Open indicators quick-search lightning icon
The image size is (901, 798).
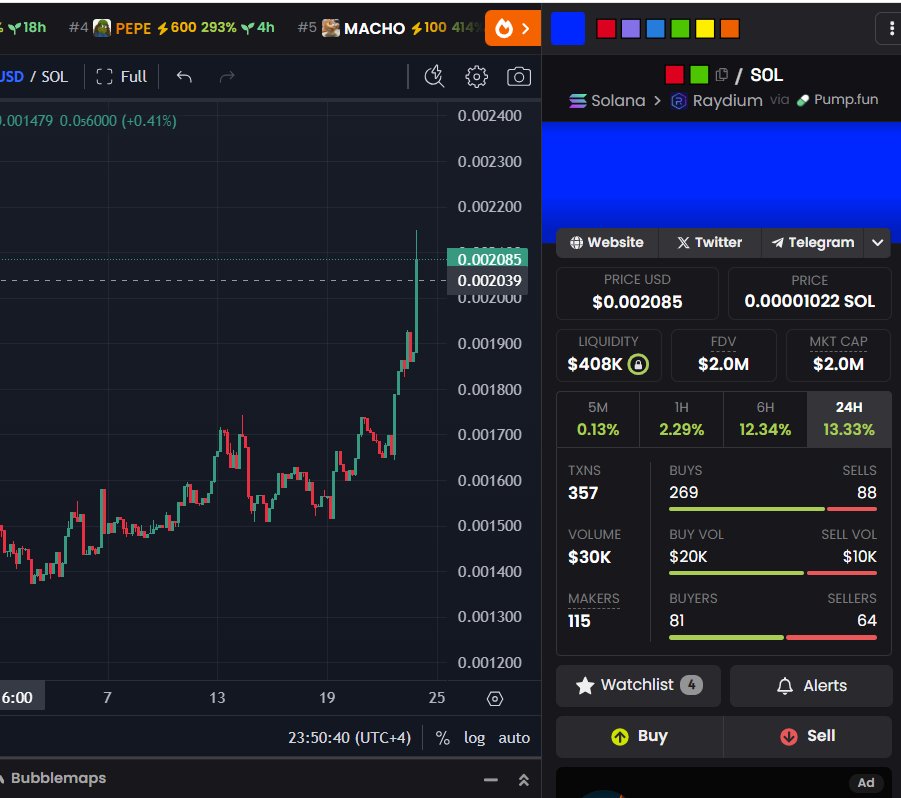[434, 76]
